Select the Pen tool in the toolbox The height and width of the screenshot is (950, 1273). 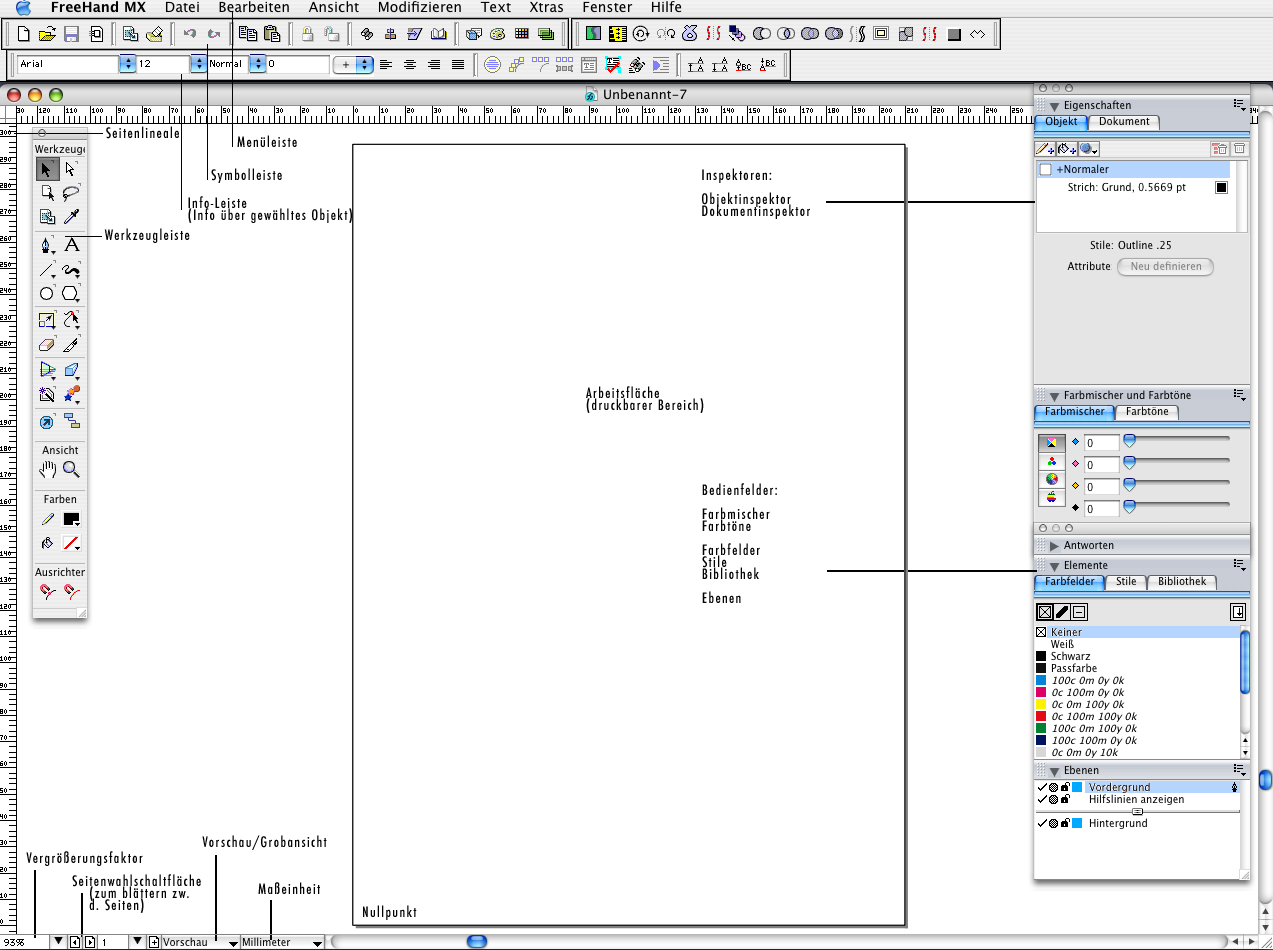coord(47,245)
